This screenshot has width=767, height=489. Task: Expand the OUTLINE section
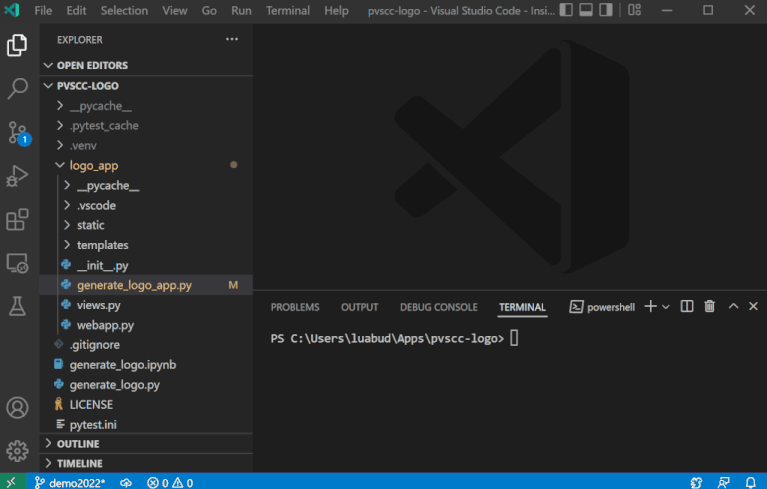coord(146,444)
